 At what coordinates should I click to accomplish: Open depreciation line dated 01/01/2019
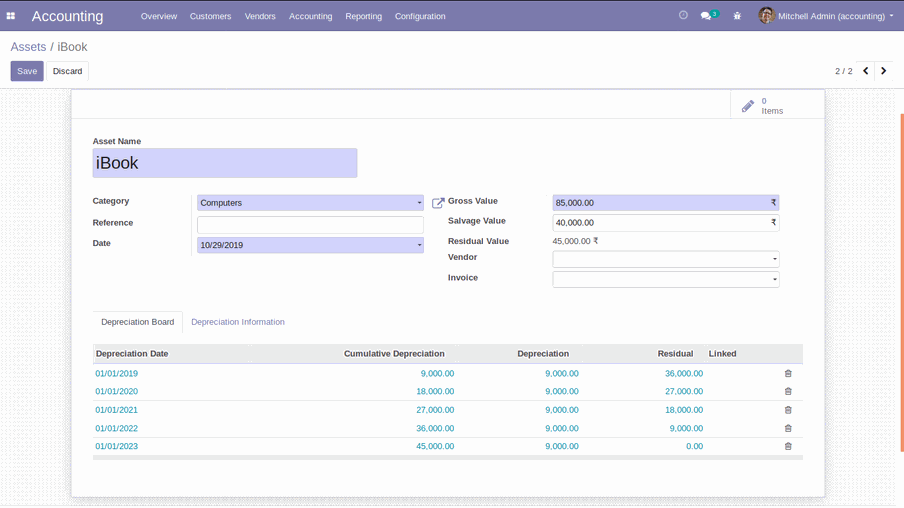point(116,374)
